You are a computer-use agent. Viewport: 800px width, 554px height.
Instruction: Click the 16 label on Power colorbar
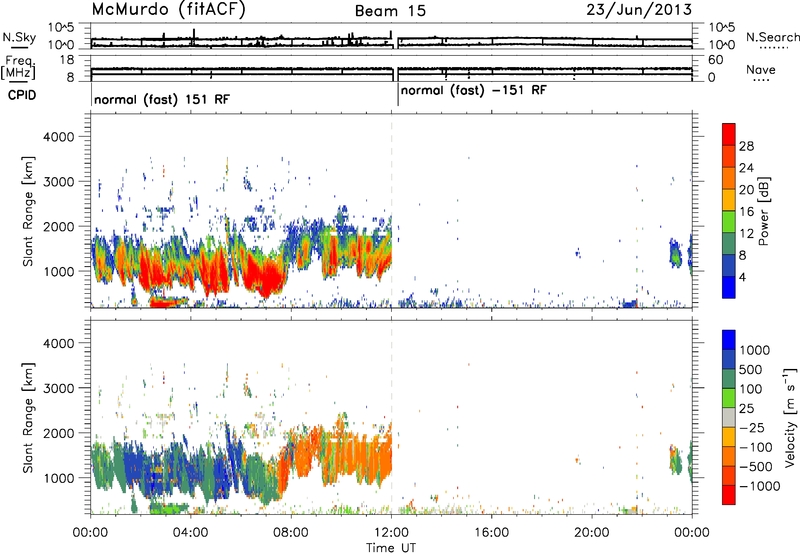[x=746, y=212]
